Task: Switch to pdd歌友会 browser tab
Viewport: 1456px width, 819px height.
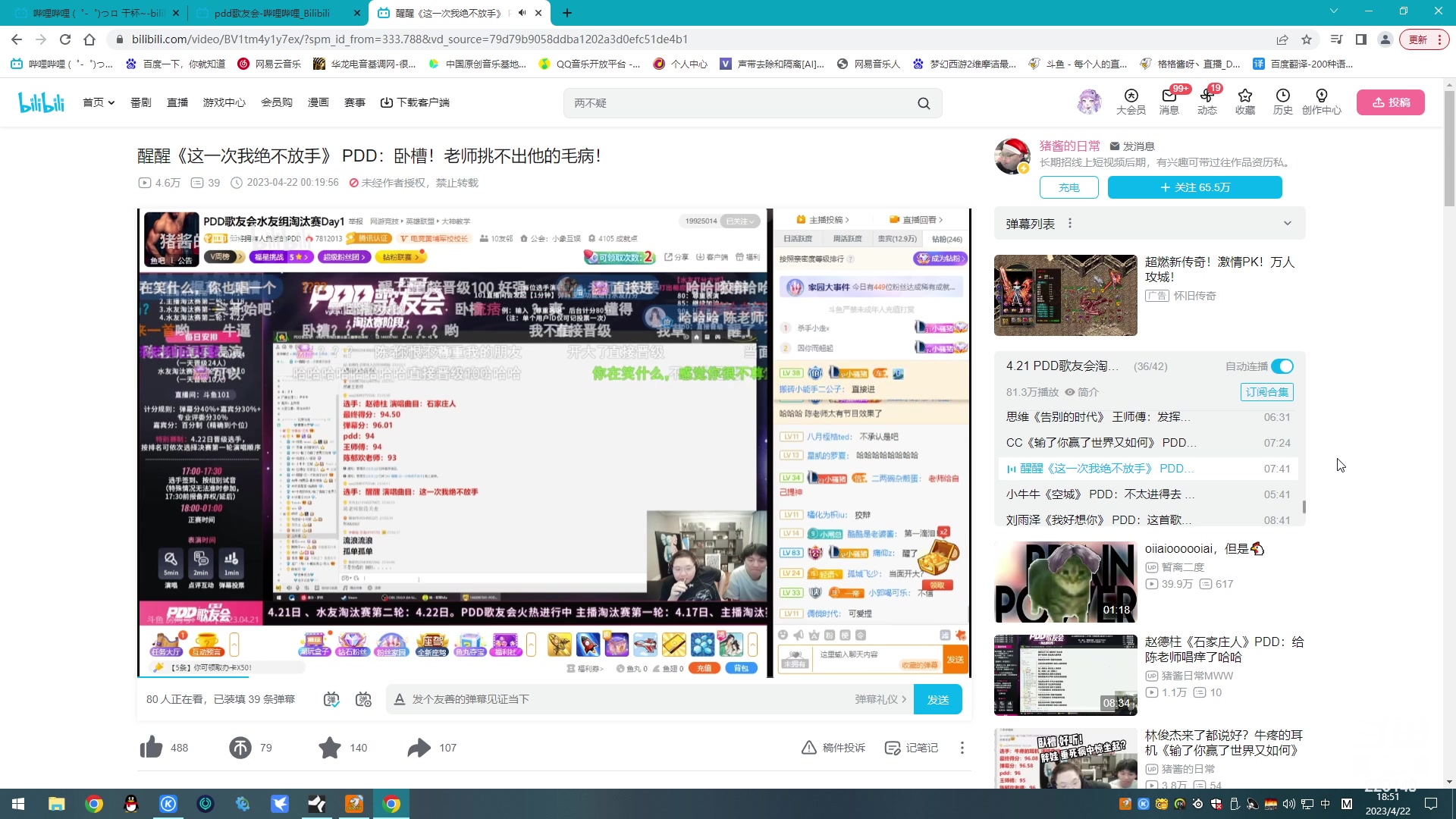Action: click(x=277, y=13)
